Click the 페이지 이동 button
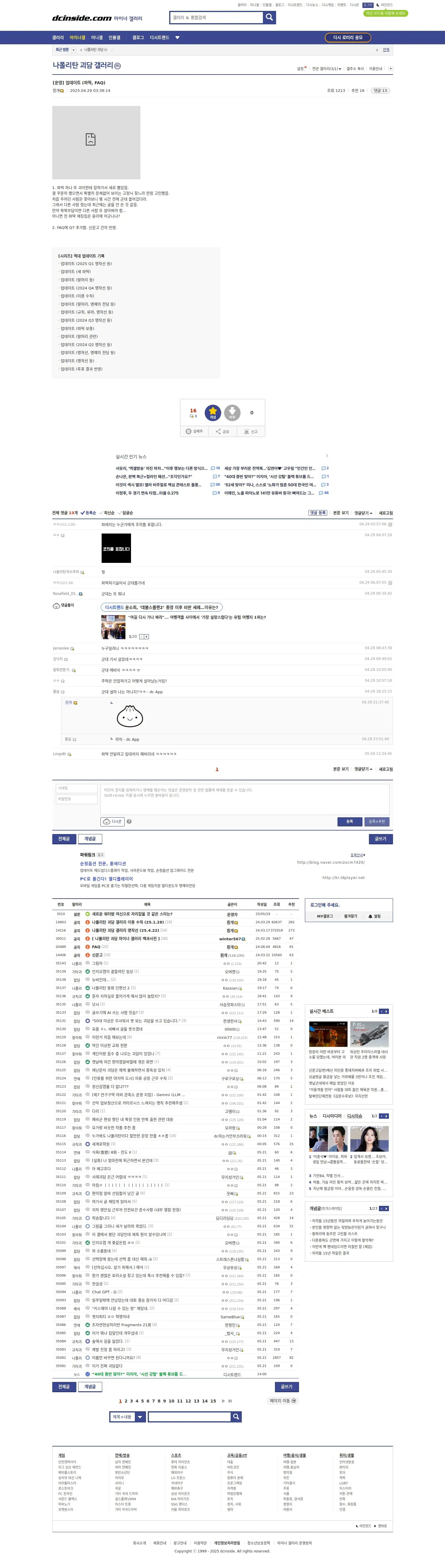 point(283,1401)
